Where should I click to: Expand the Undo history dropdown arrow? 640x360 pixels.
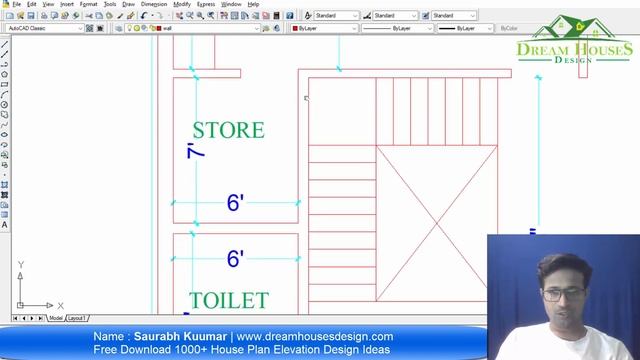[x=152, y=16]
